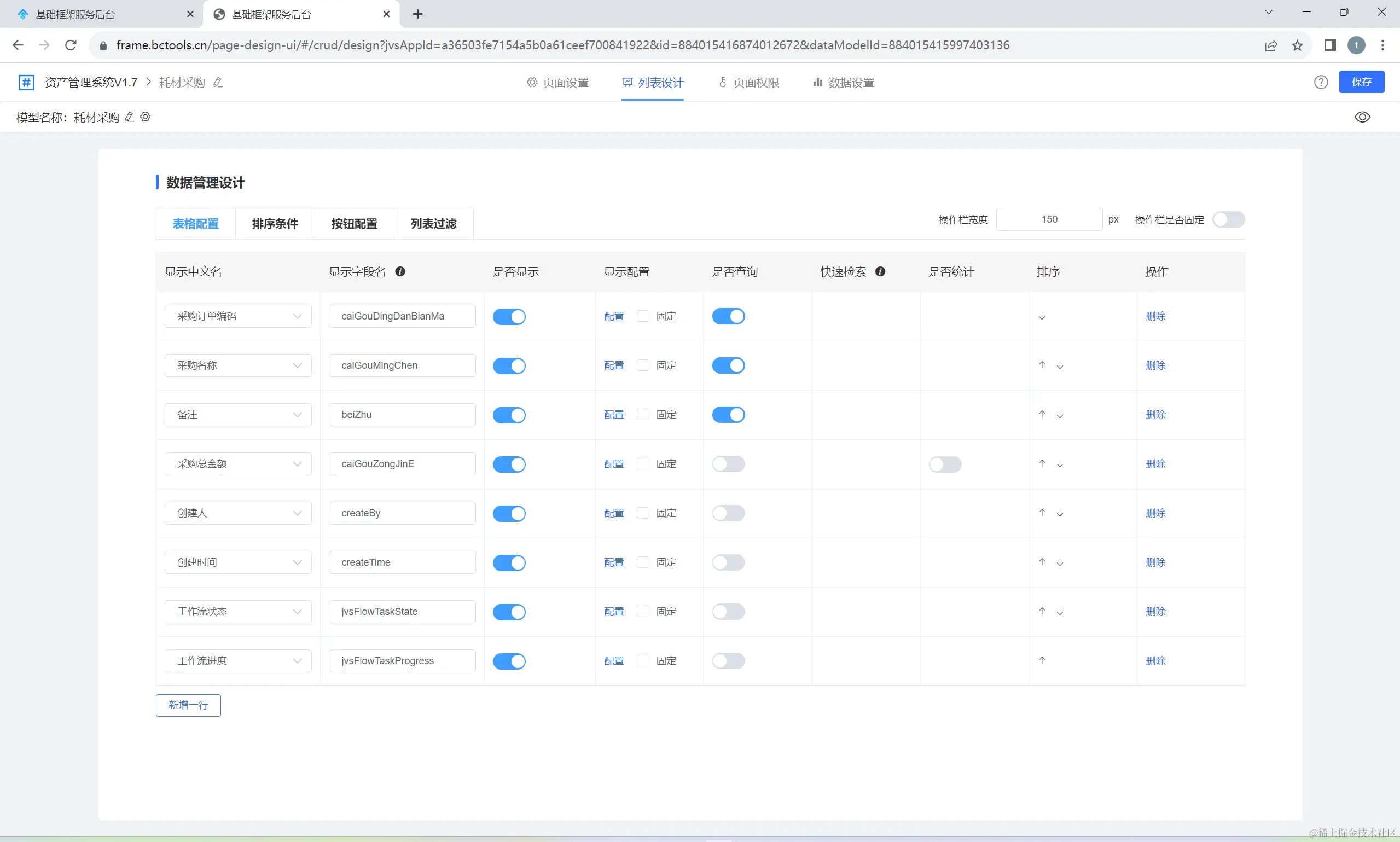Switch to 排序条件 tab
Viewport: 1400px width, 842px height.
click(275, 224)
